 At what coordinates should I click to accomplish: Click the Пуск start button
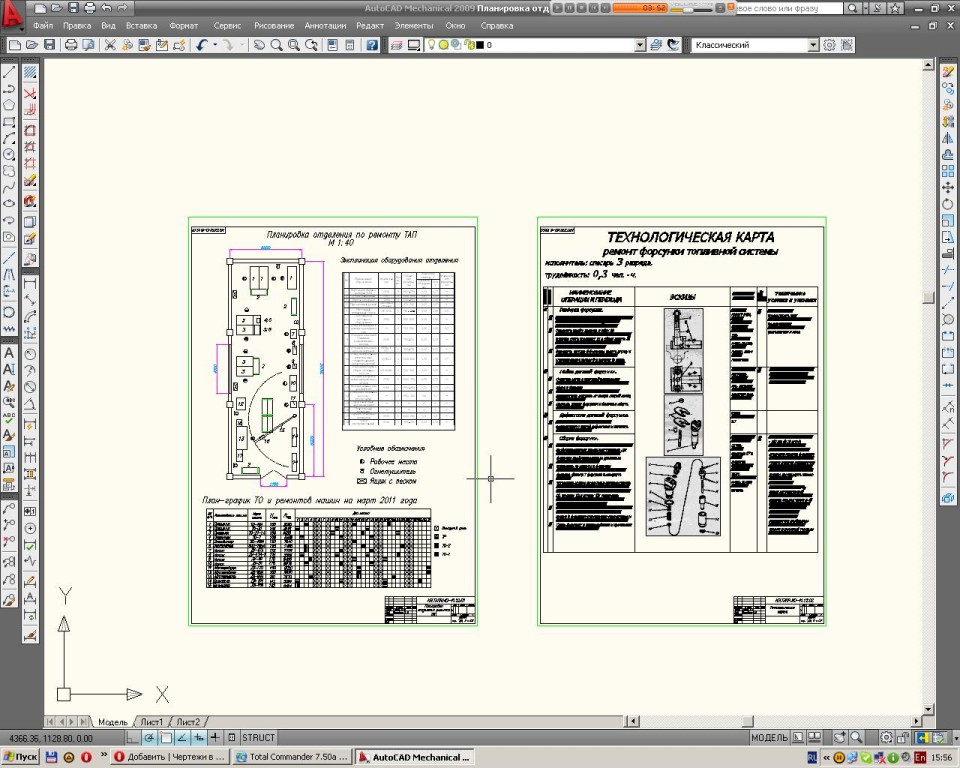pyautogui.click(x=20, y=757)
